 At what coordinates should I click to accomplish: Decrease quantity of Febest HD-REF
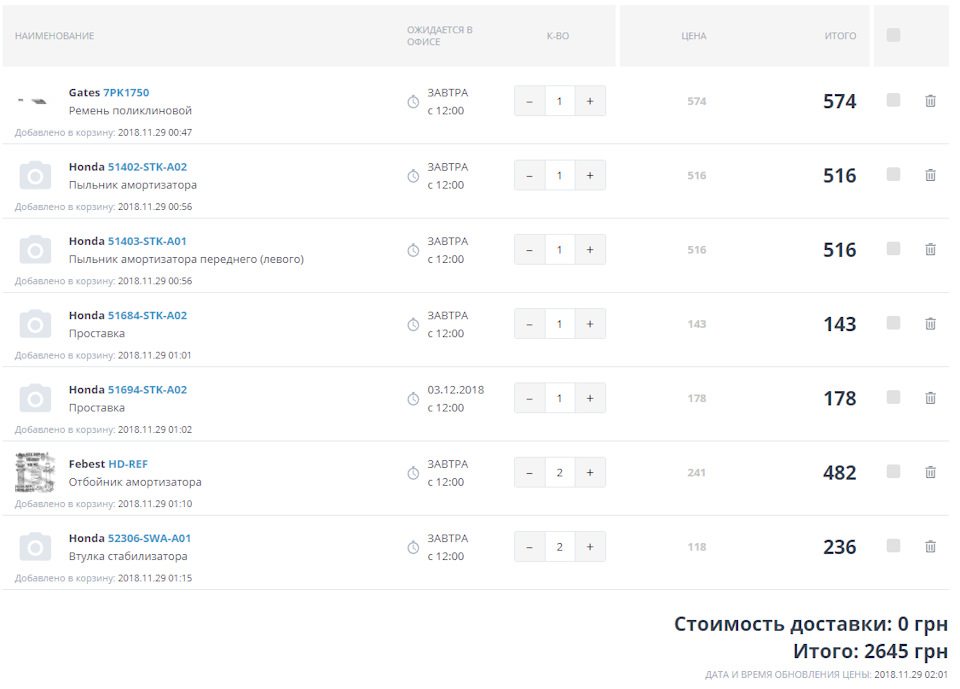pyautogui.click(x=529, y=472)
